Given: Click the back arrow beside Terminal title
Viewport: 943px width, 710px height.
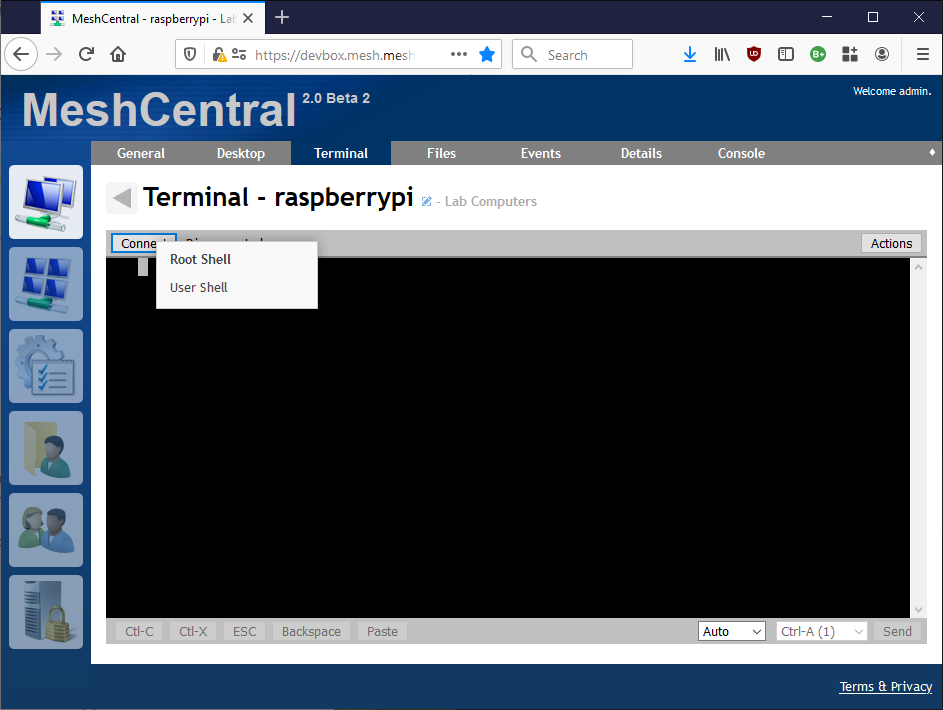Looking at the screenshot, I should (x=122, y=198).
